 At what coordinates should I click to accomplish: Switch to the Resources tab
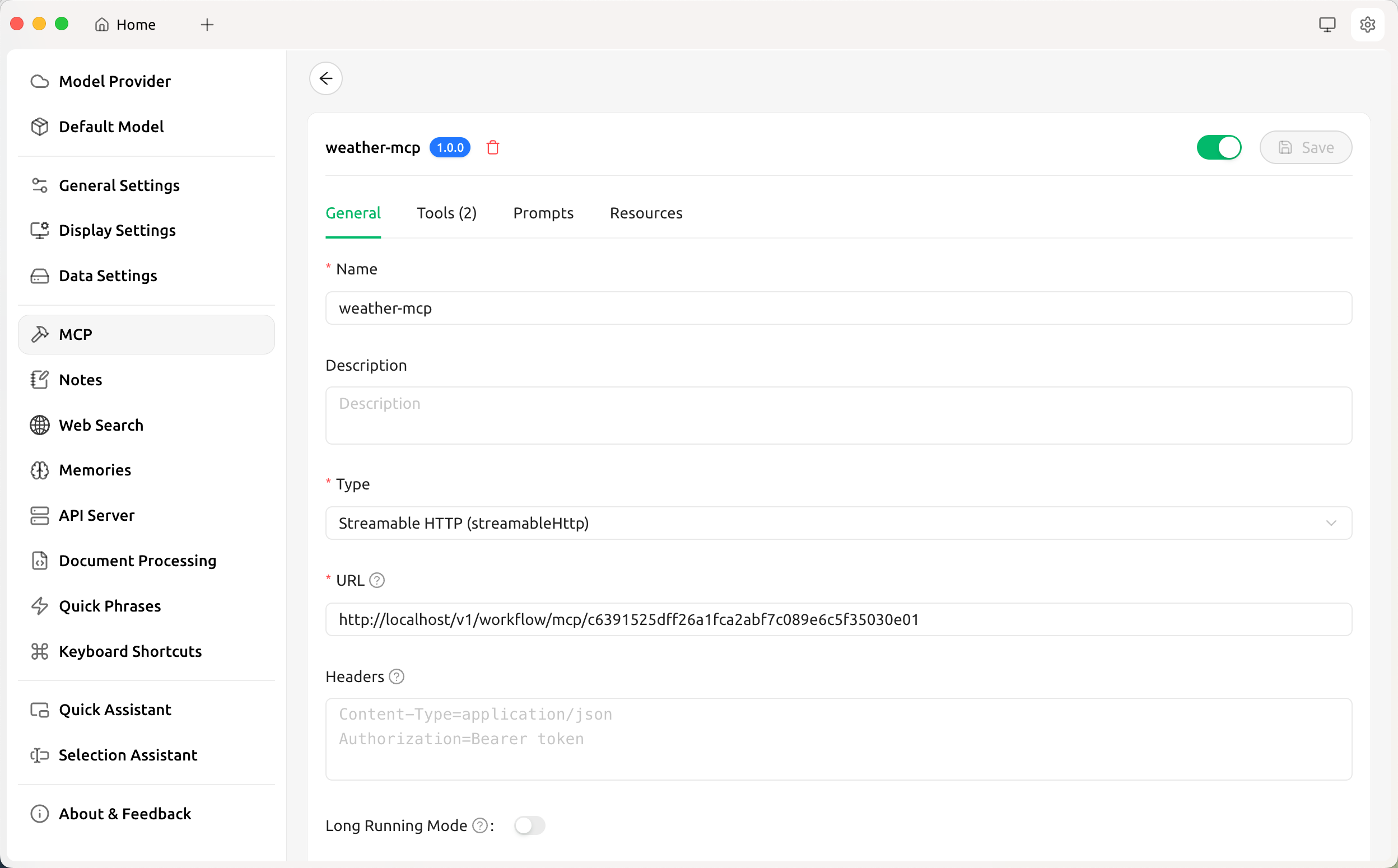645,213
